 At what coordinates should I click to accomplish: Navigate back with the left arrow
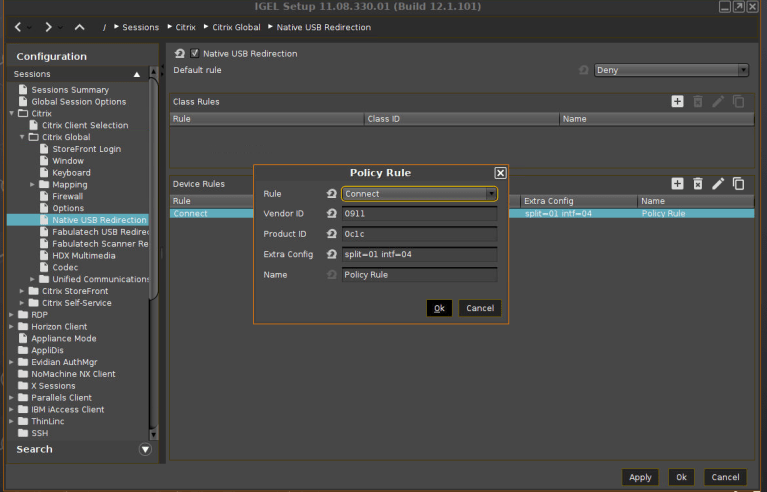[18, 27]
